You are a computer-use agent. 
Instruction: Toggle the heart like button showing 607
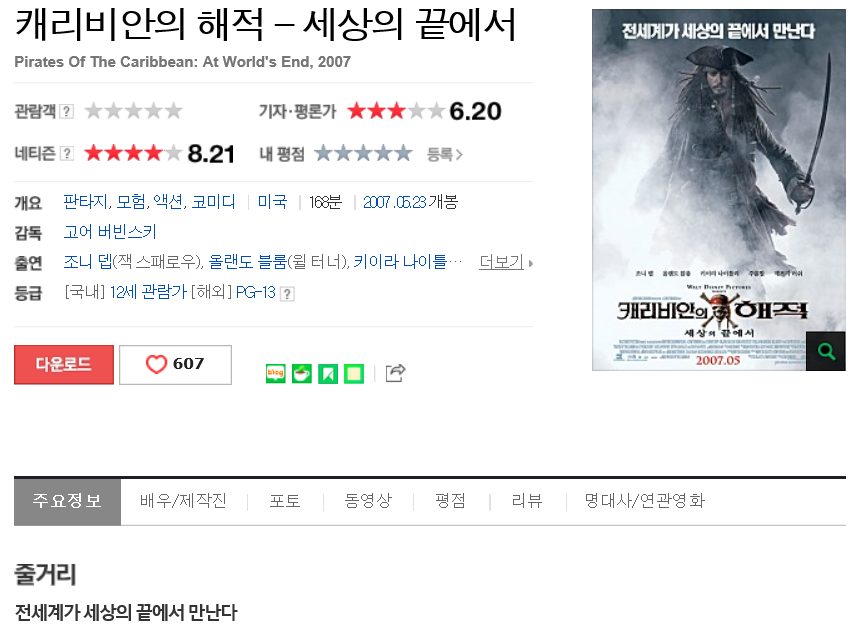[175, 365]
